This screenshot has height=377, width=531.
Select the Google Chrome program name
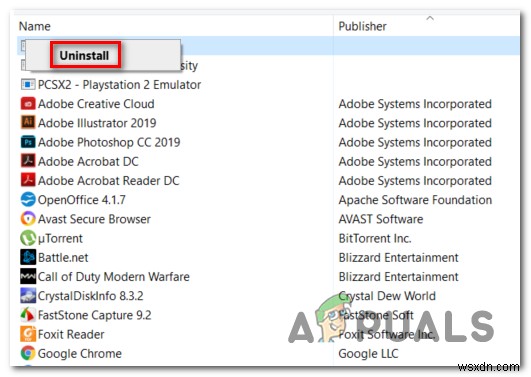(80, 354)
